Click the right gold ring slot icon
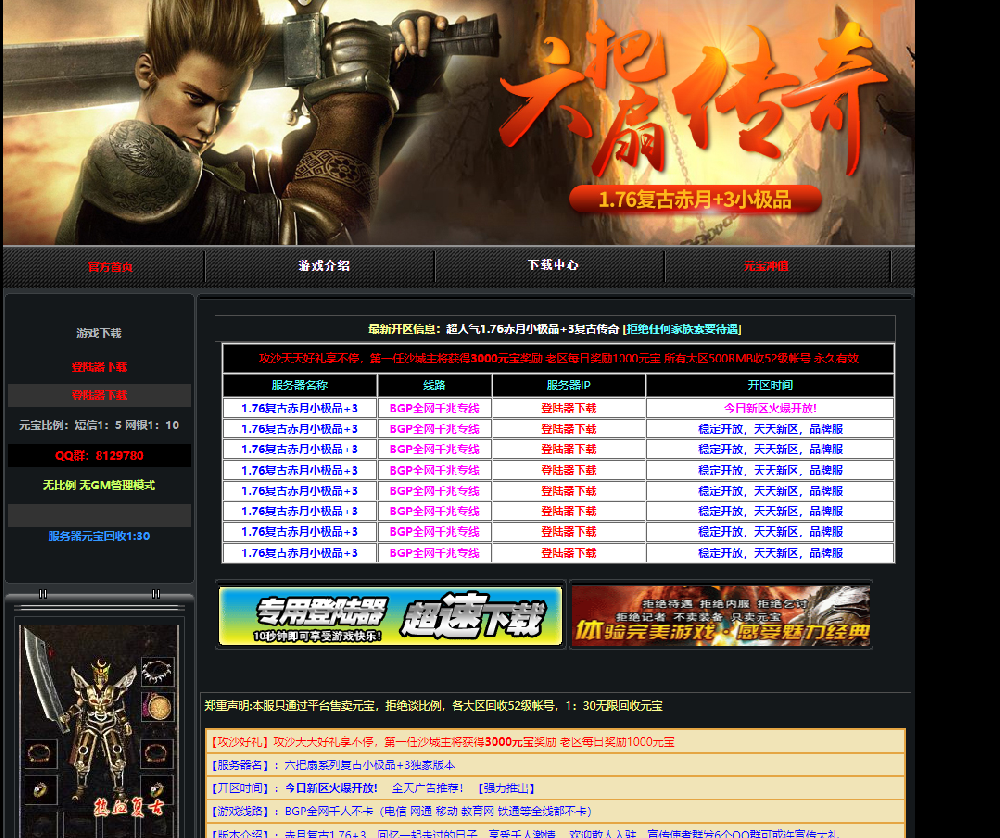This screenshot has height=838, width=1000. tap(157, 790)
